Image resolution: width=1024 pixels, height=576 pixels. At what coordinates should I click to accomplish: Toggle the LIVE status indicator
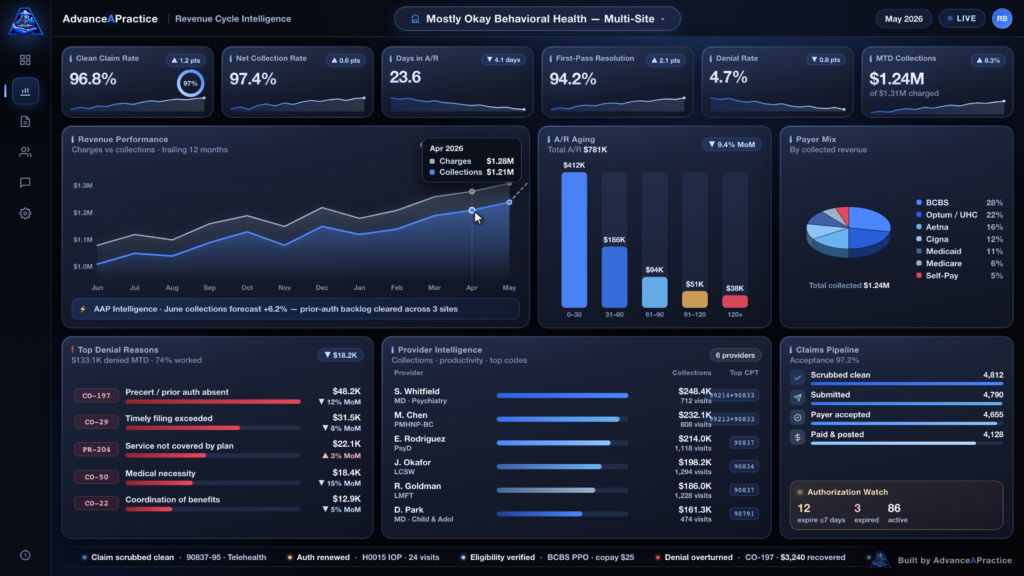click(962, 18)
